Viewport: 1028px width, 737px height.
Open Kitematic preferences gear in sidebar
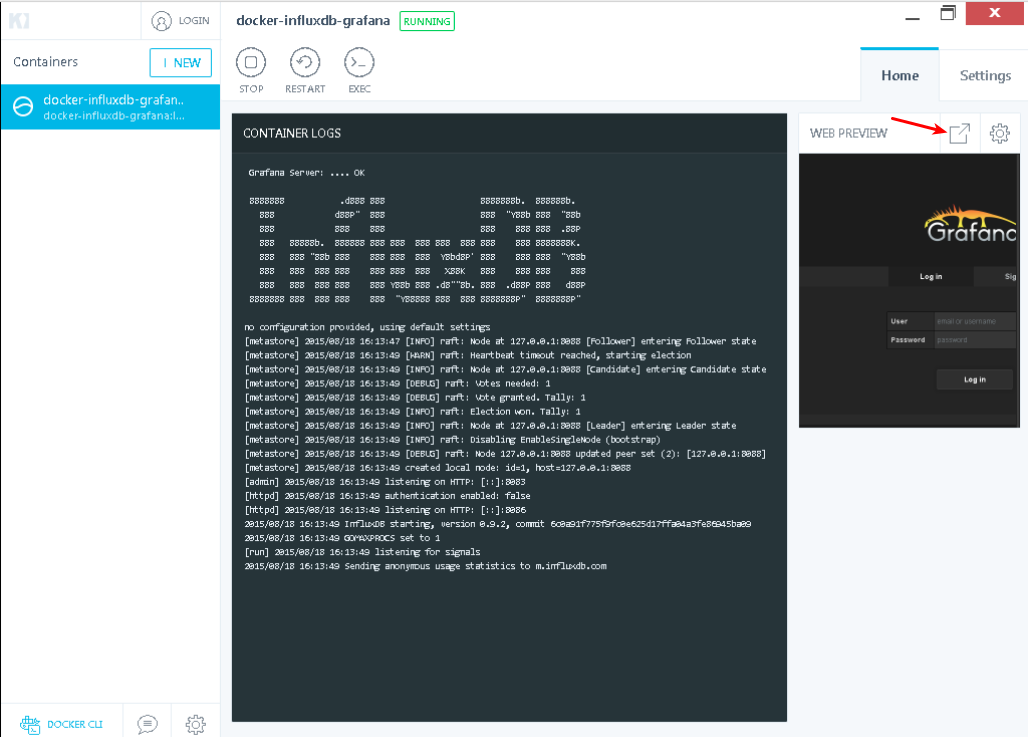coord(195,724)
